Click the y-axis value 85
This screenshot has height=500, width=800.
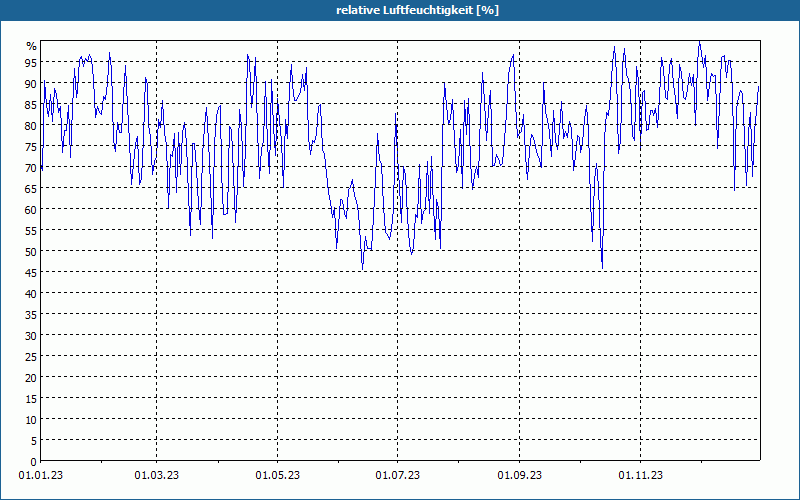click(x=31, y=105)
